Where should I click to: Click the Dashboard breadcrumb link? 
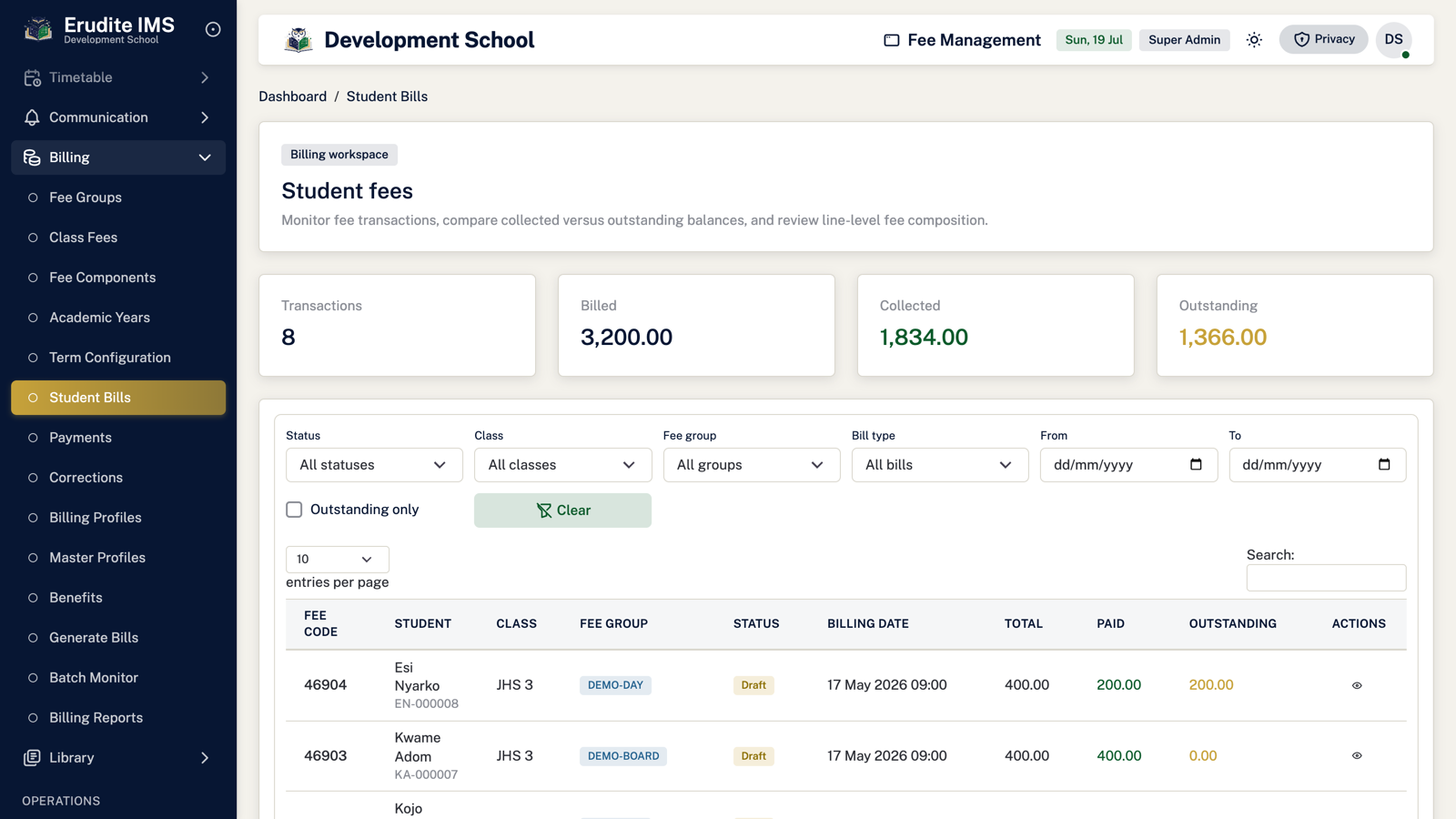click(292, 96)
